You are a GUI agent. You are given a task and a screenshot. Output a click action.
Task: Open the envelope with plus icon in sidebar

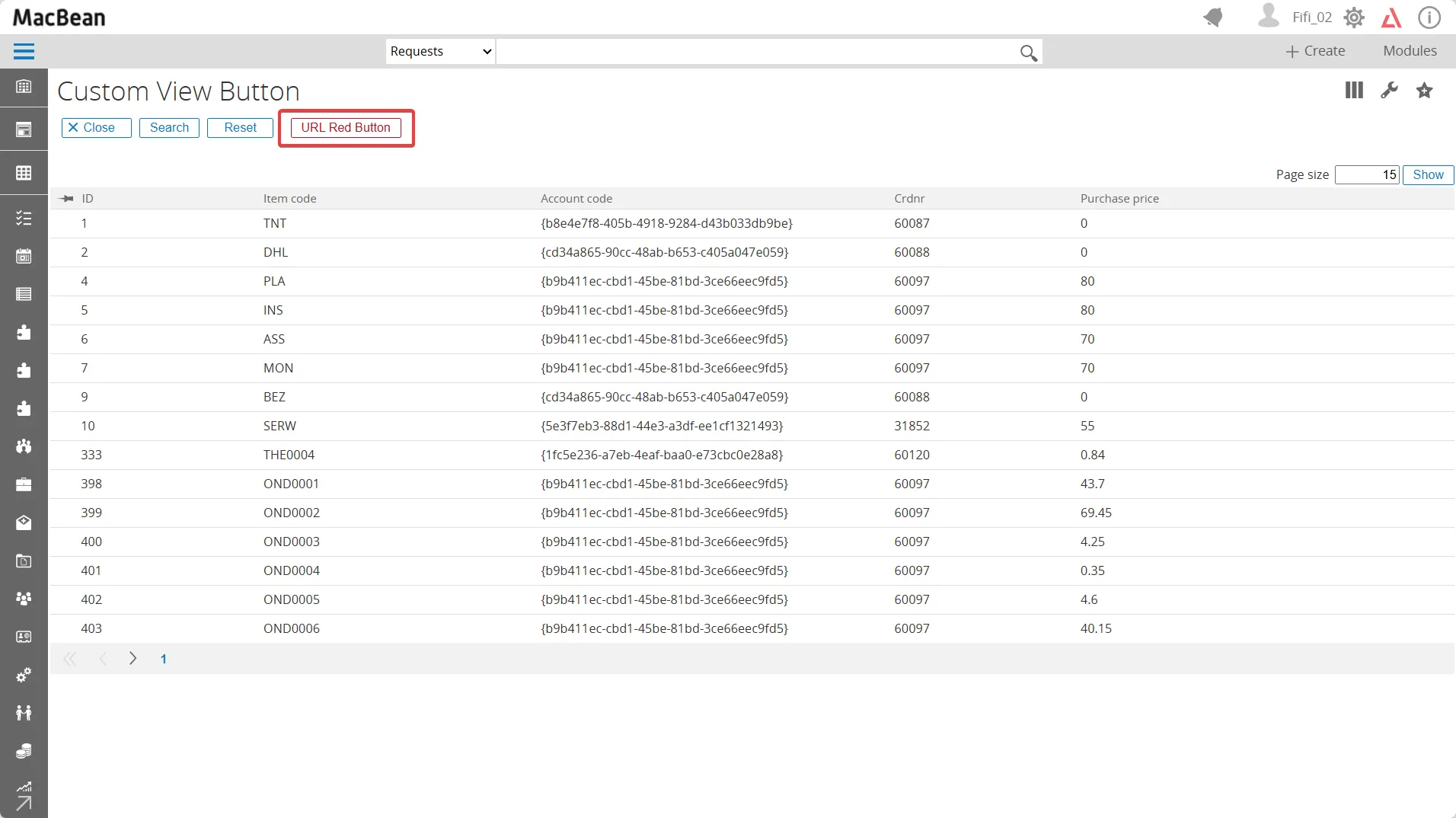click(x=24, y=522)
